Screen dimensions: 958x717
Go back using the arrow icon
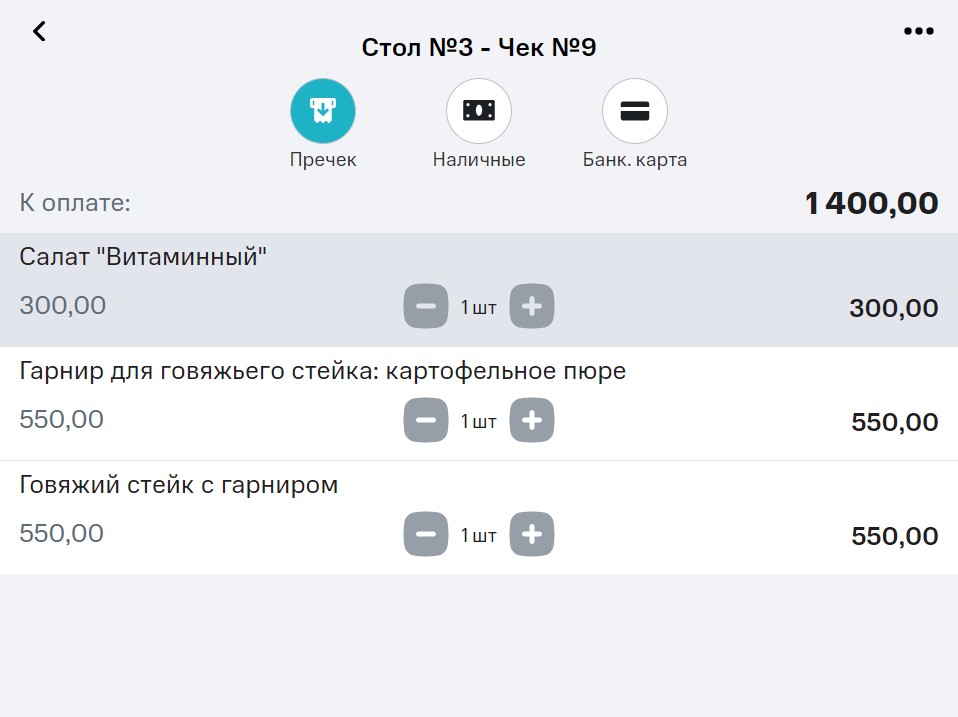coord(40,31)
